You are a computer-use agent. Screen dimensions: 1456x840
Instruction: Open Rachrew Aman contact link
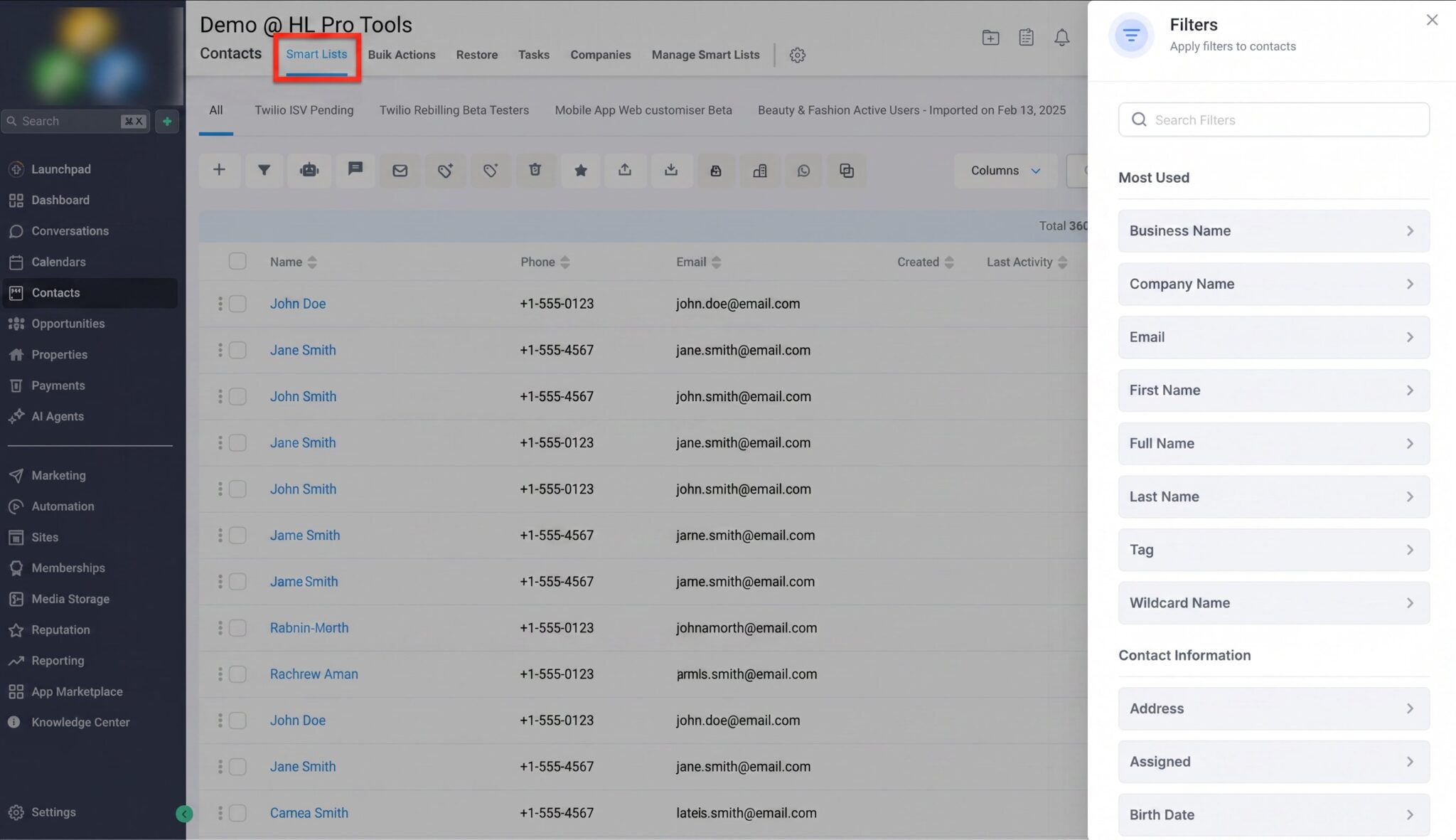point(314,674)
